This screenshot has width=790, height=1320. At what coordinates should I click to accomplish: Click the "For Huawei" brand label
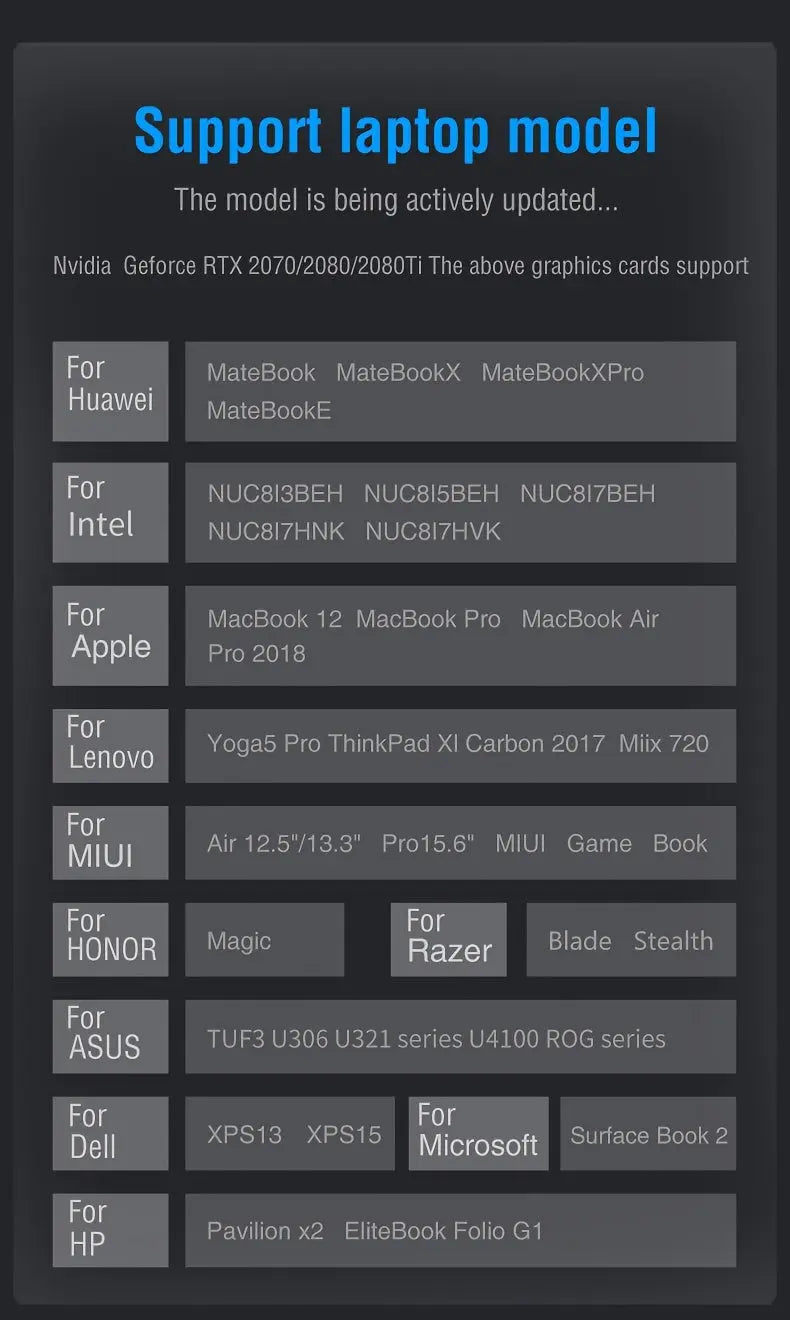click(x=110, y=391)
